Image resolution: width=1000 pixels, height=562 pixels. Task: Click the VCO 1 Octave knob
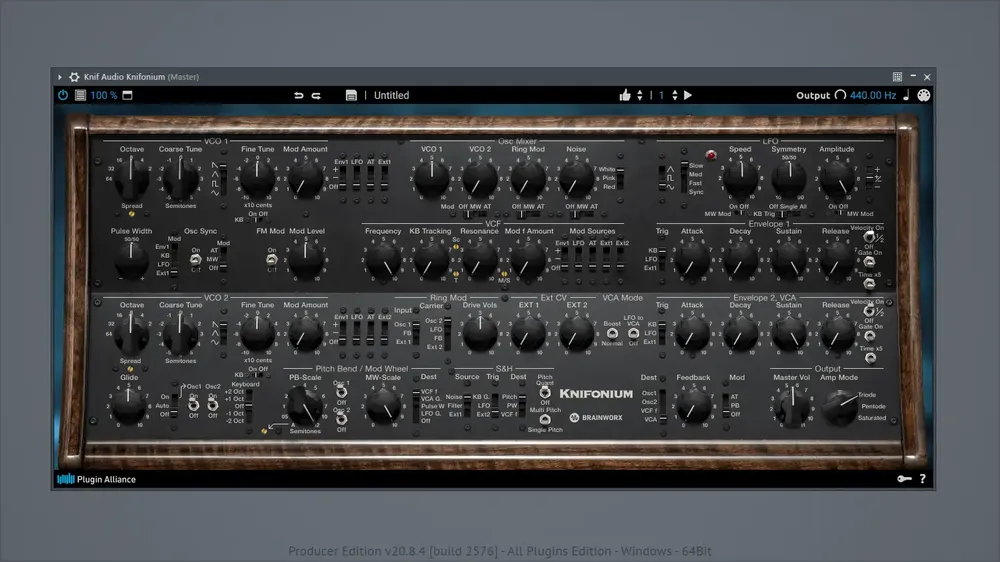point(131,179)
